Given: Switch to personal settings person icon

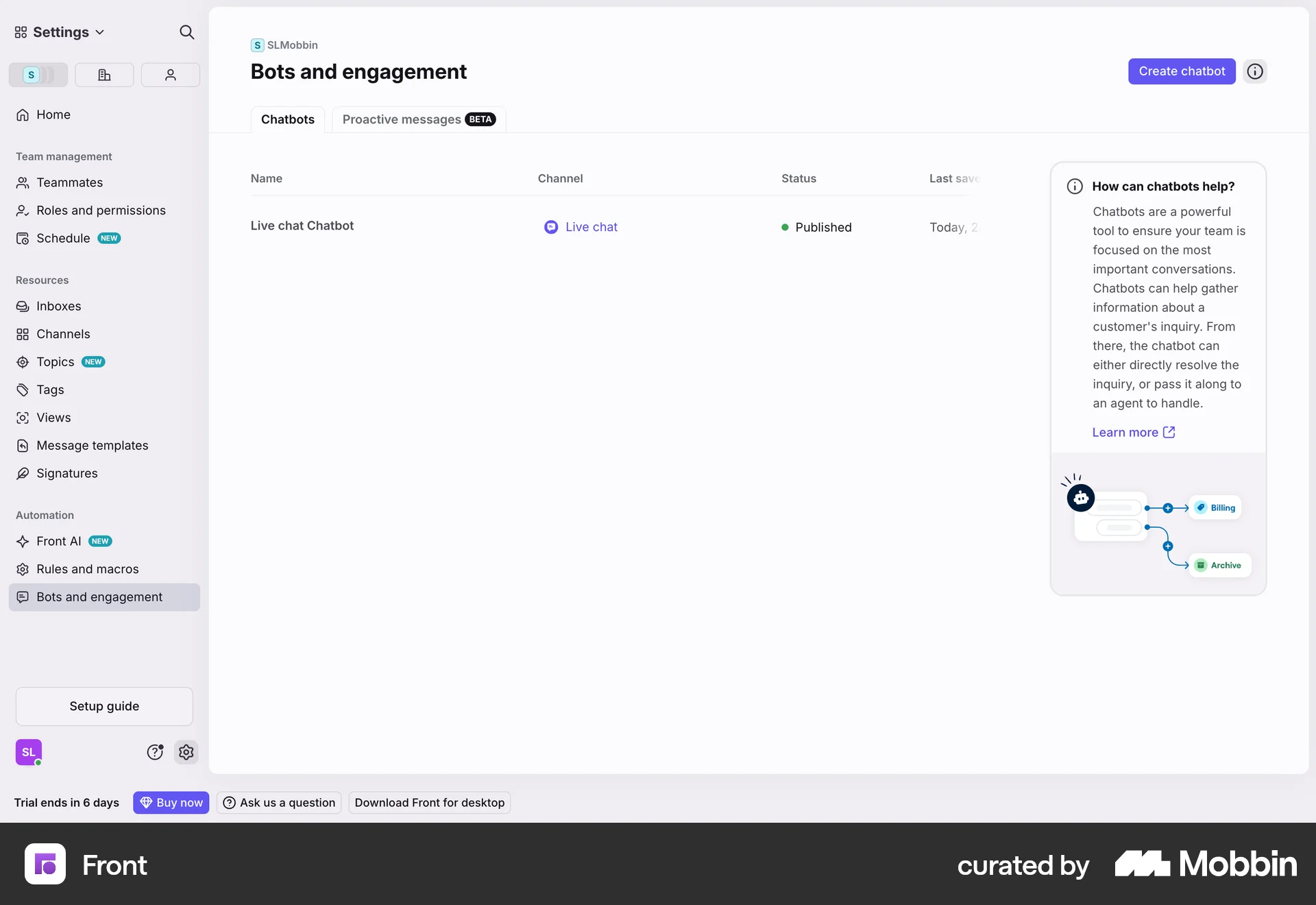Looking at the screenshot, I should click(170, 75).
